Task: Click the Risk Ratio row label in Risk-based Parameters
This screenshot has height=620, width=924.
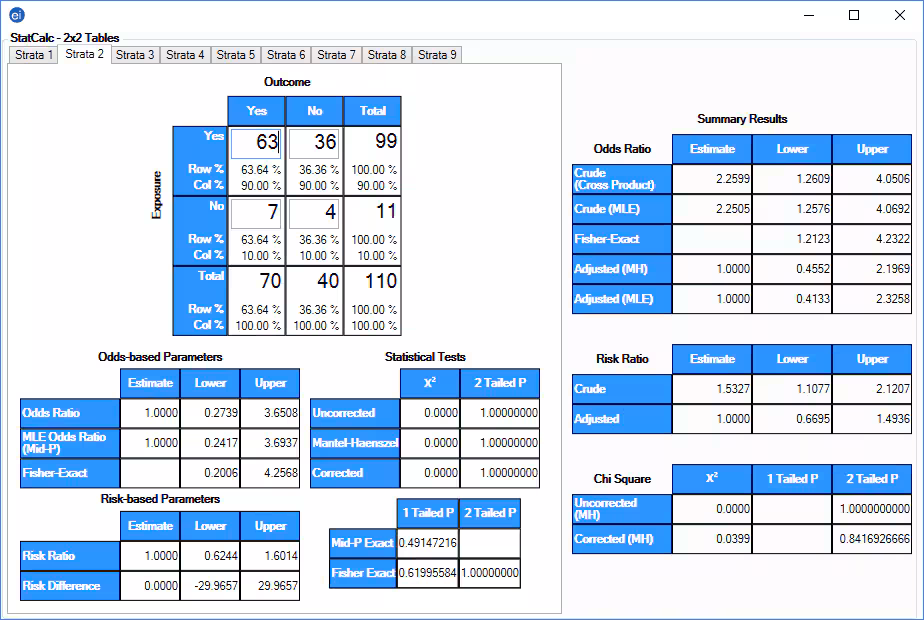Action: [x=70, y=556]
